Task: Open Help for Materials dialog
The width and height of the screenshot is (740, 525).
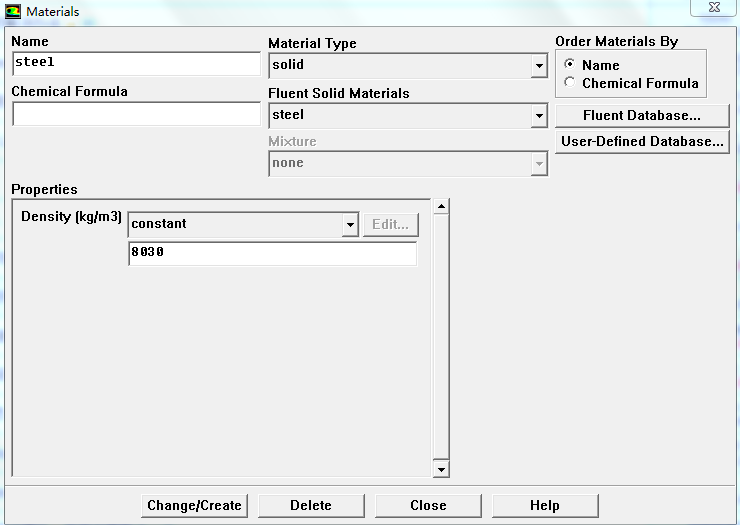Action: point(544,505)
